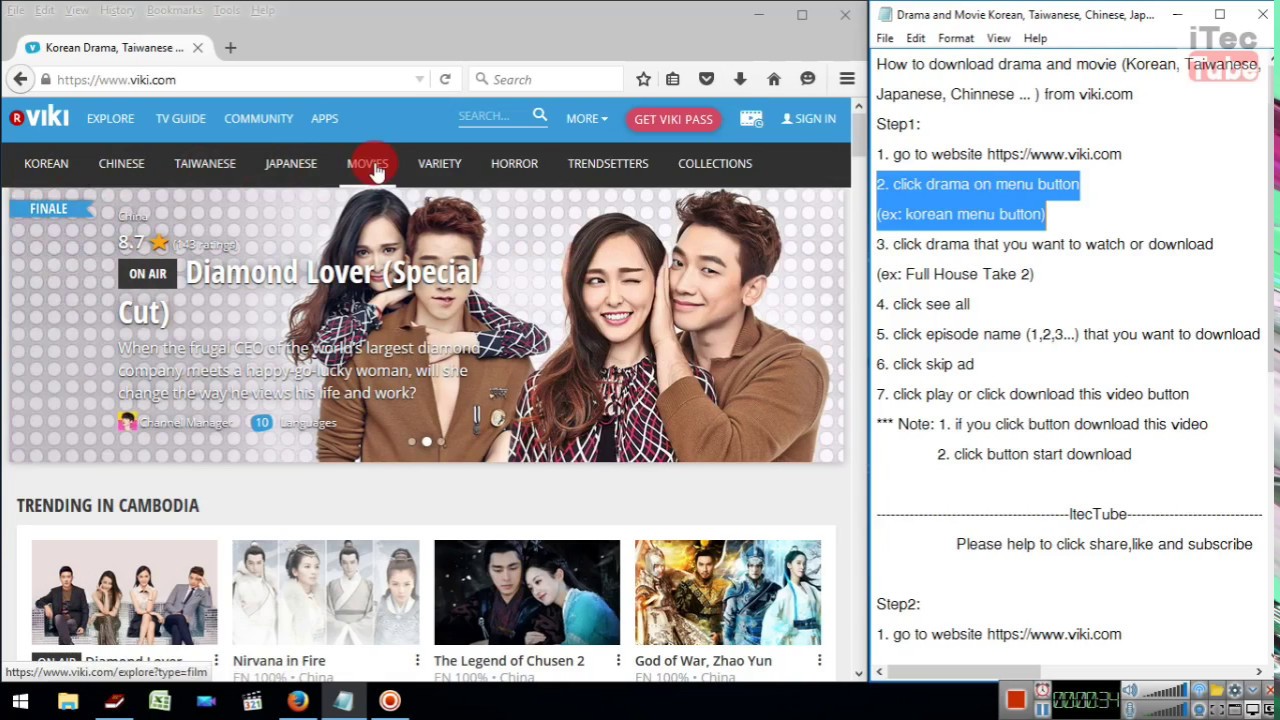This screenshot has width=1280, height=720.
Task: Open the Edit menu in Notepad
Action: pyautogui.click(x=916, y=38)
